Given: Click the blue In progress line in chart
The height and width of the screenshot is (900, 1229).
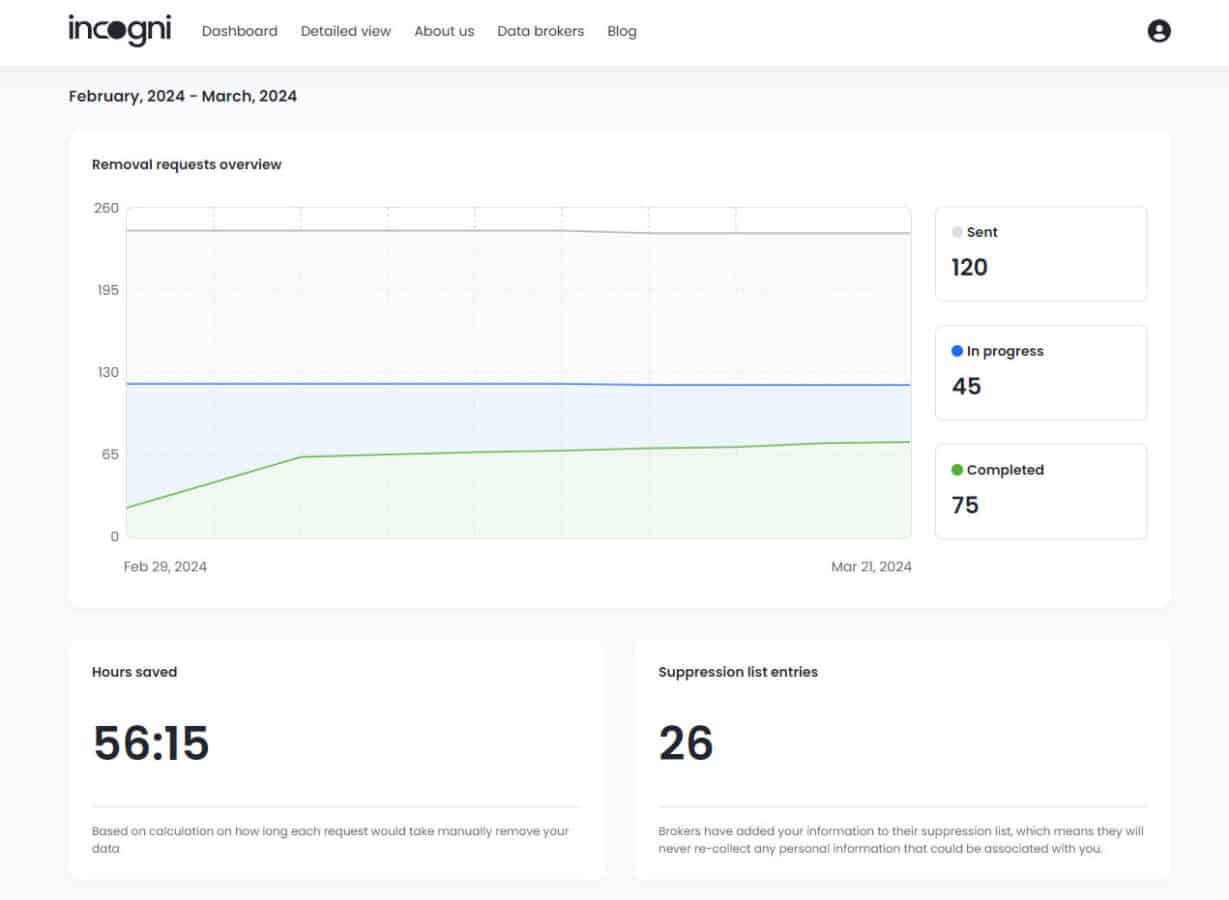Looking at the screenshot, I should click(x=520, y=384).
